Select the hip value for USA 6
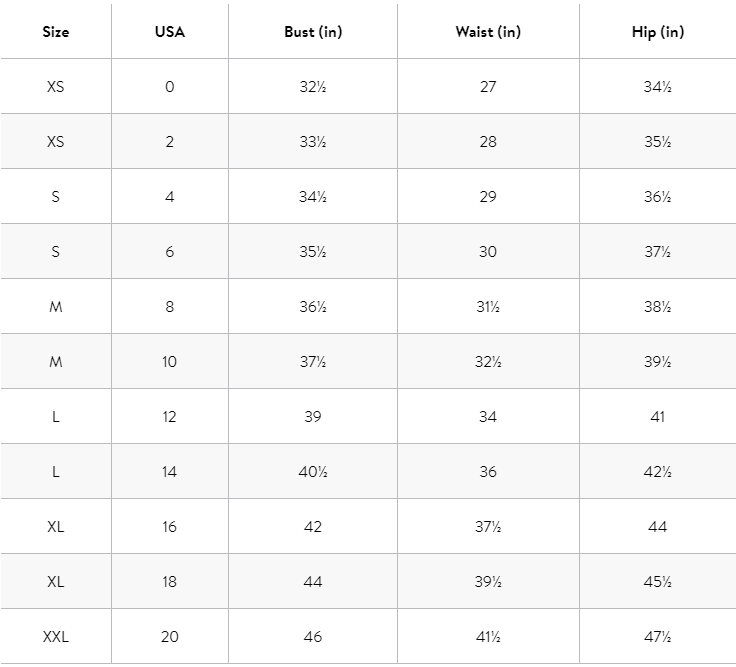Image resolution: width=736 pixels, height=667 pixels. [x=657, y=252]
